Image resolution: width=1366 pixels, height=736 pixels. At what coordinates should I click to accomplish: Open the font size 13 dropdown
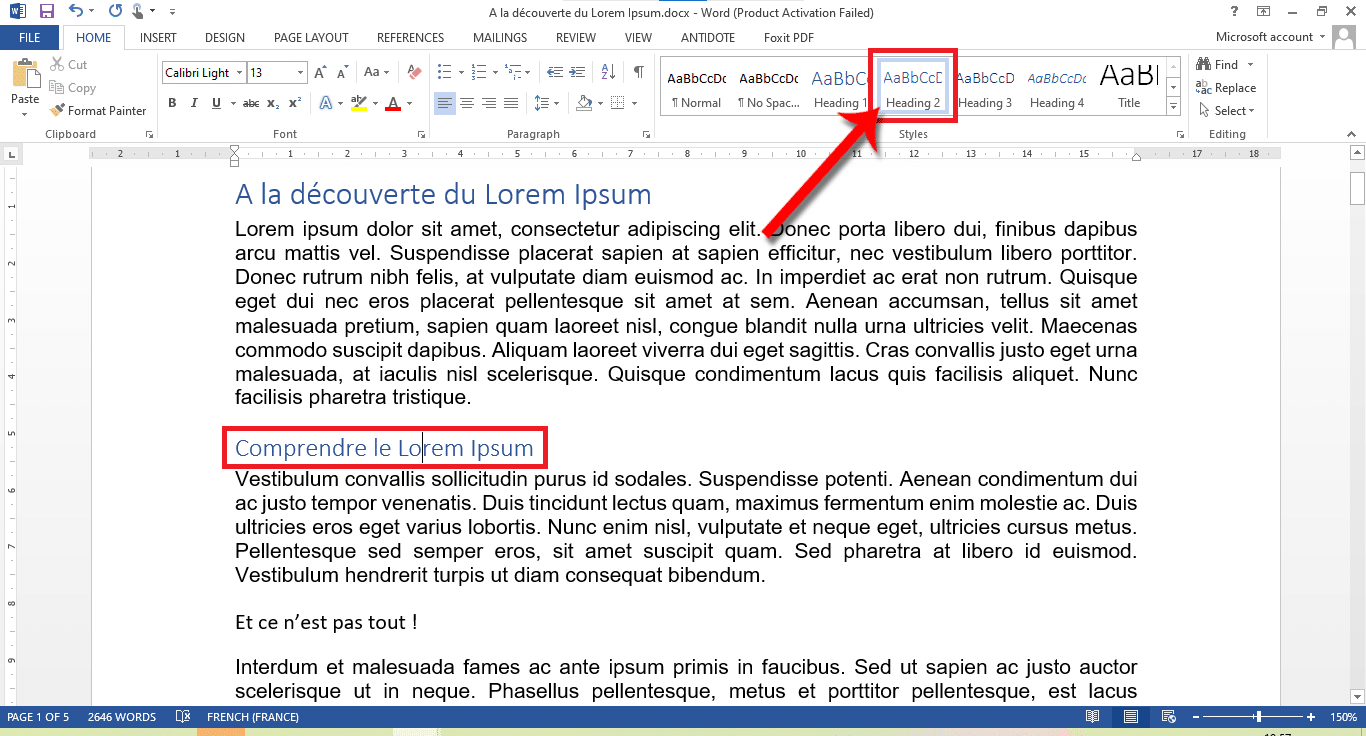[x=301, y=73]
